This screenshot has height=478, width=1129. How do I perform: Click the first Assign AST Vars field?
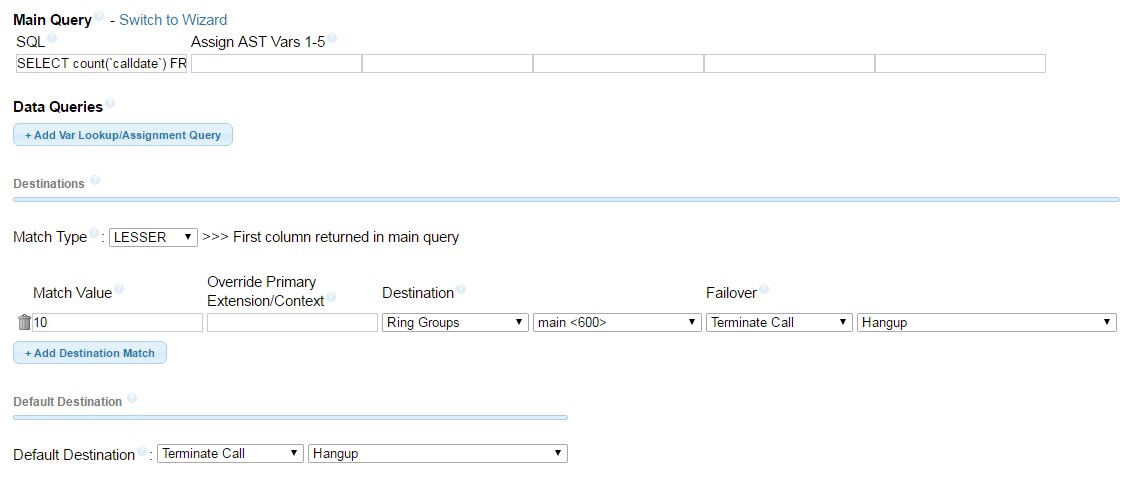[276, 63]
